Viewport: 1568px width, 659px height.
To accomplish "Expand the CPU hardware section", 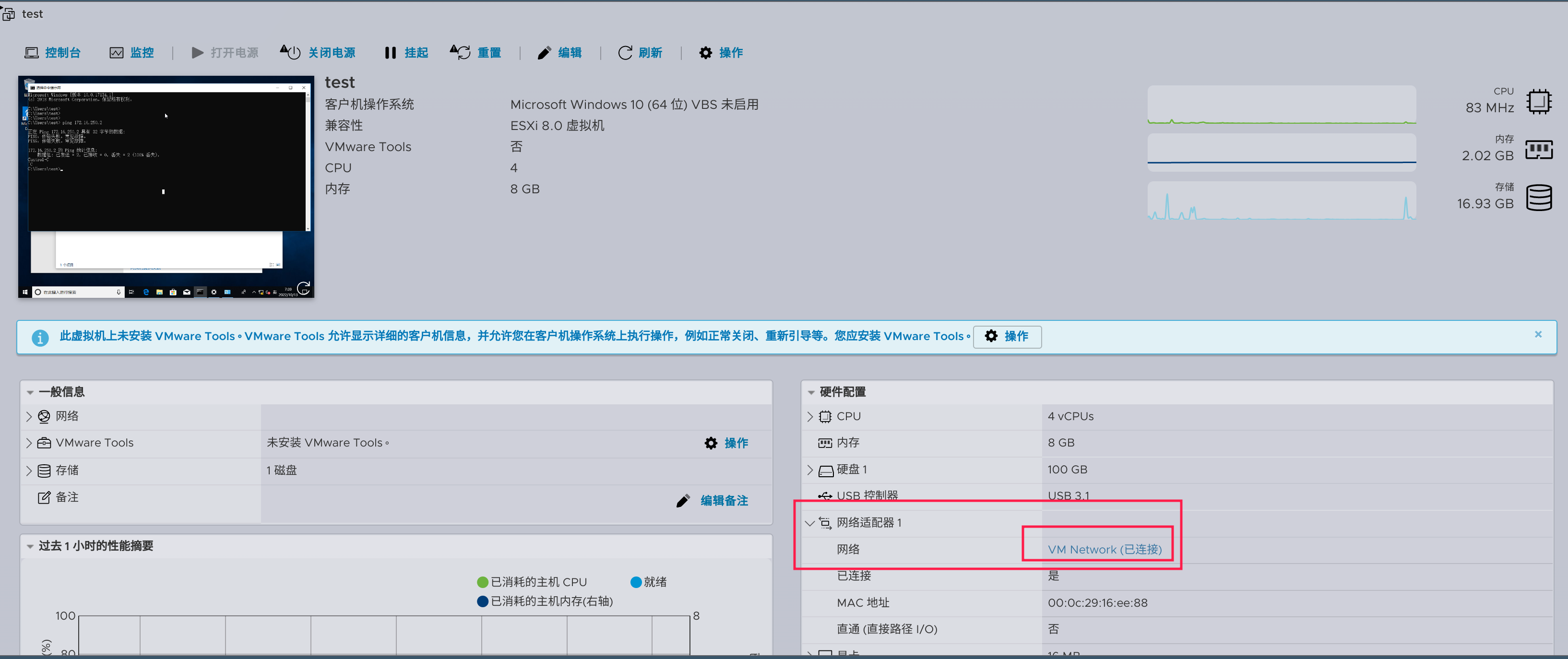I will tap(812, 416).
